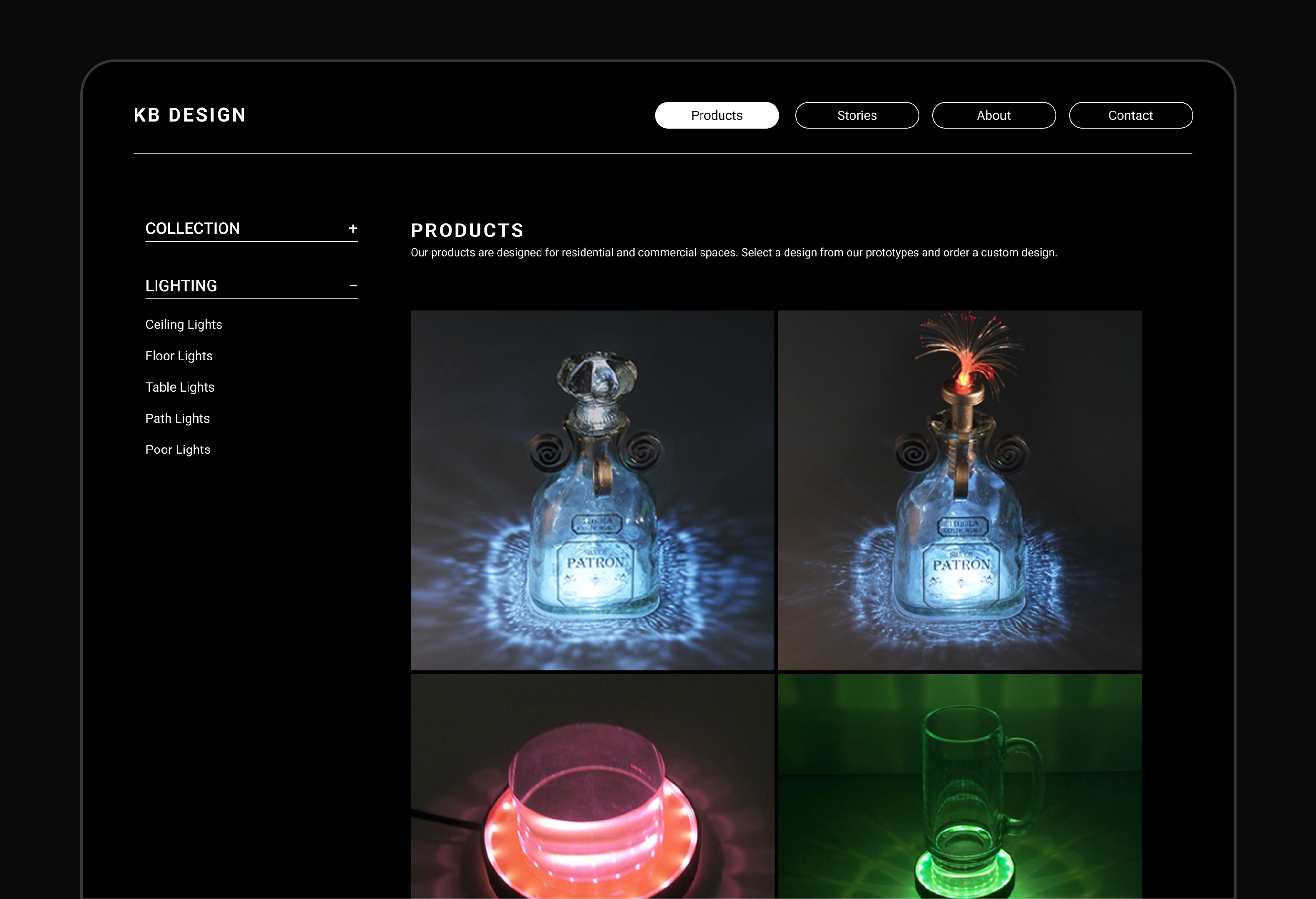
Task: Select Poor Lights category
Action: 178,449
